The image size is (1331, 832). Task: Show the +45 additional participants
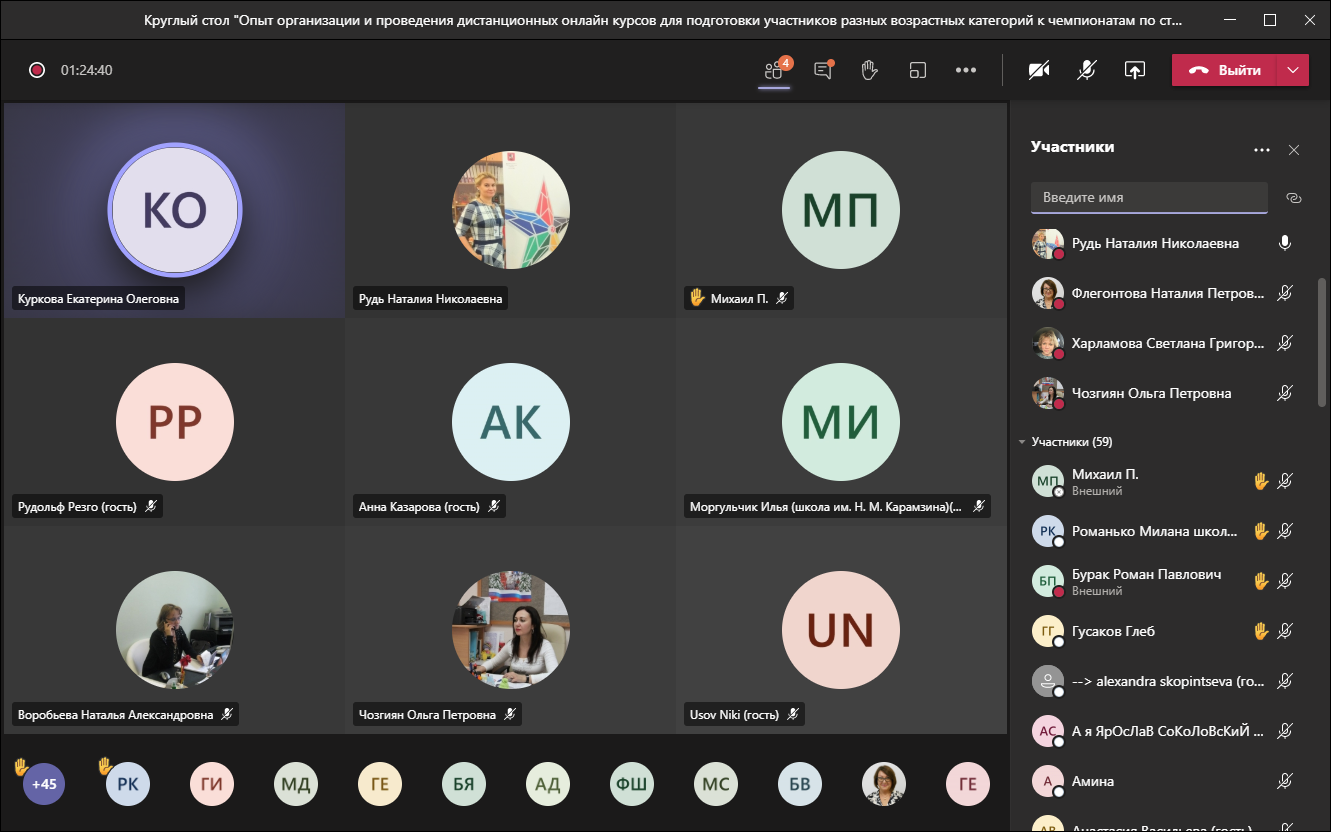coord(44,784)
